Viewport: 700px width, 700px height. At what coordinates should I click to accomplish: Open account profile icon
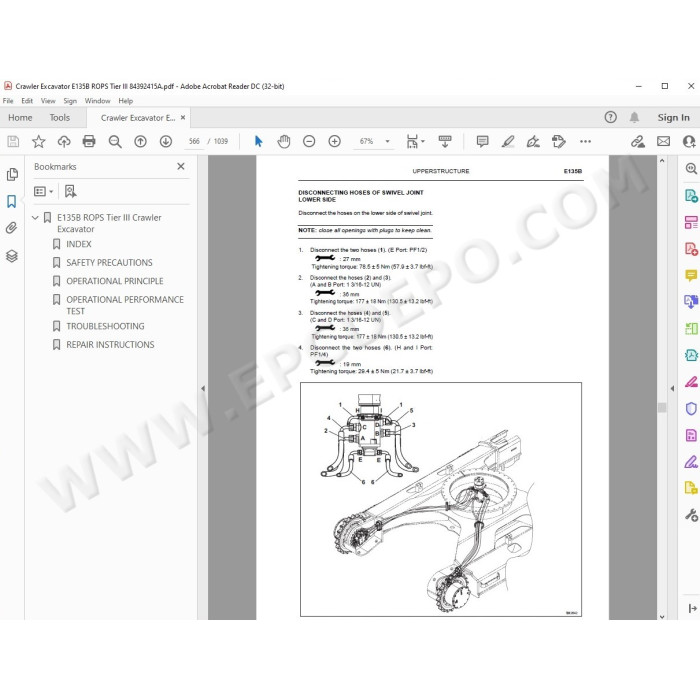click(x=689, y=142)
